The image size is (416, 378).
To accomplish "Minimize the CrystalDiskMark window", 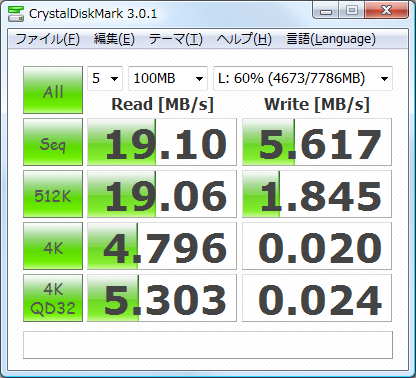I will pos(326,11).
